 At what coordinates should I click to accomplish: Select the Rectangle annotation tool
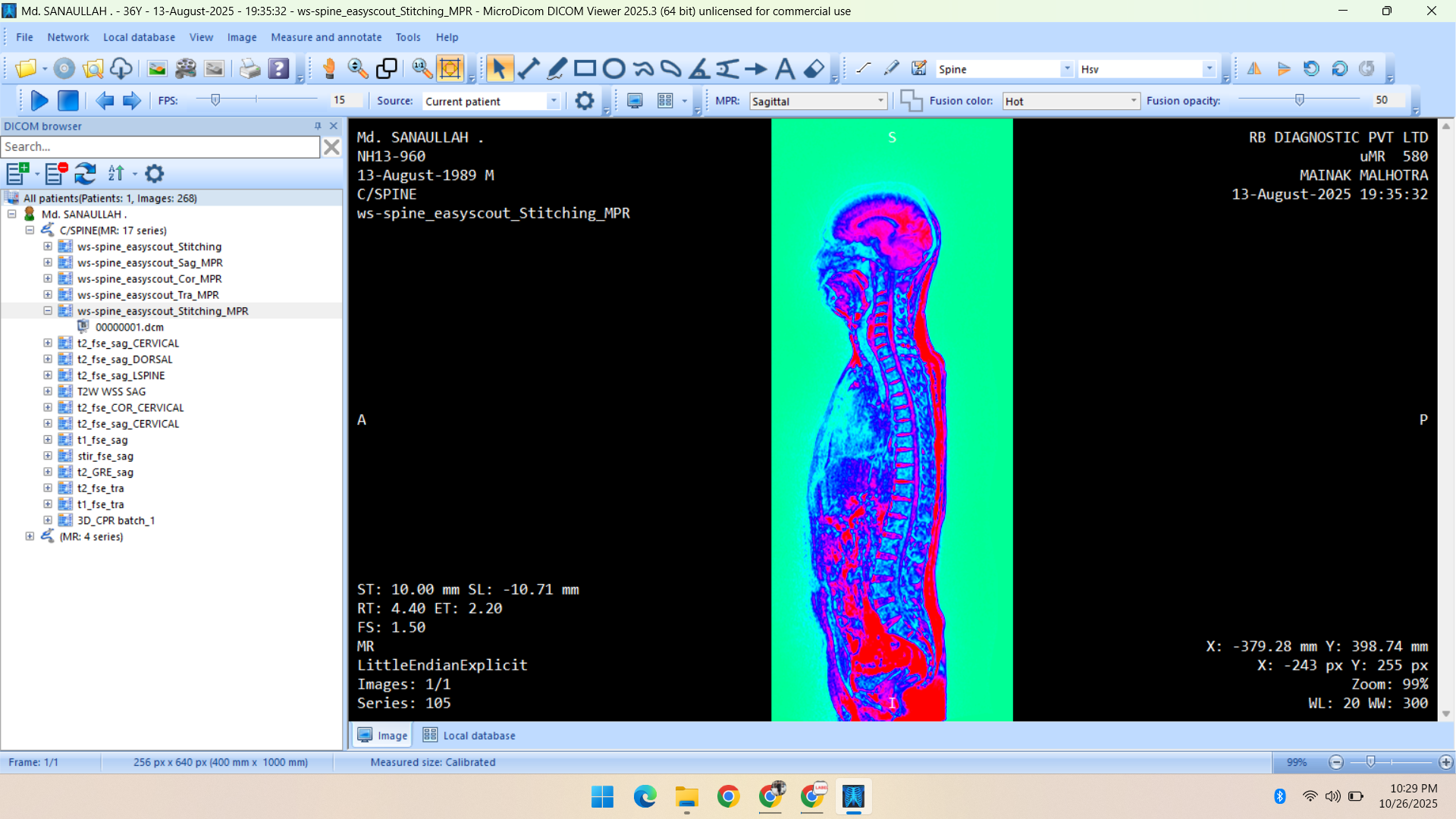(x=585, y=69)
